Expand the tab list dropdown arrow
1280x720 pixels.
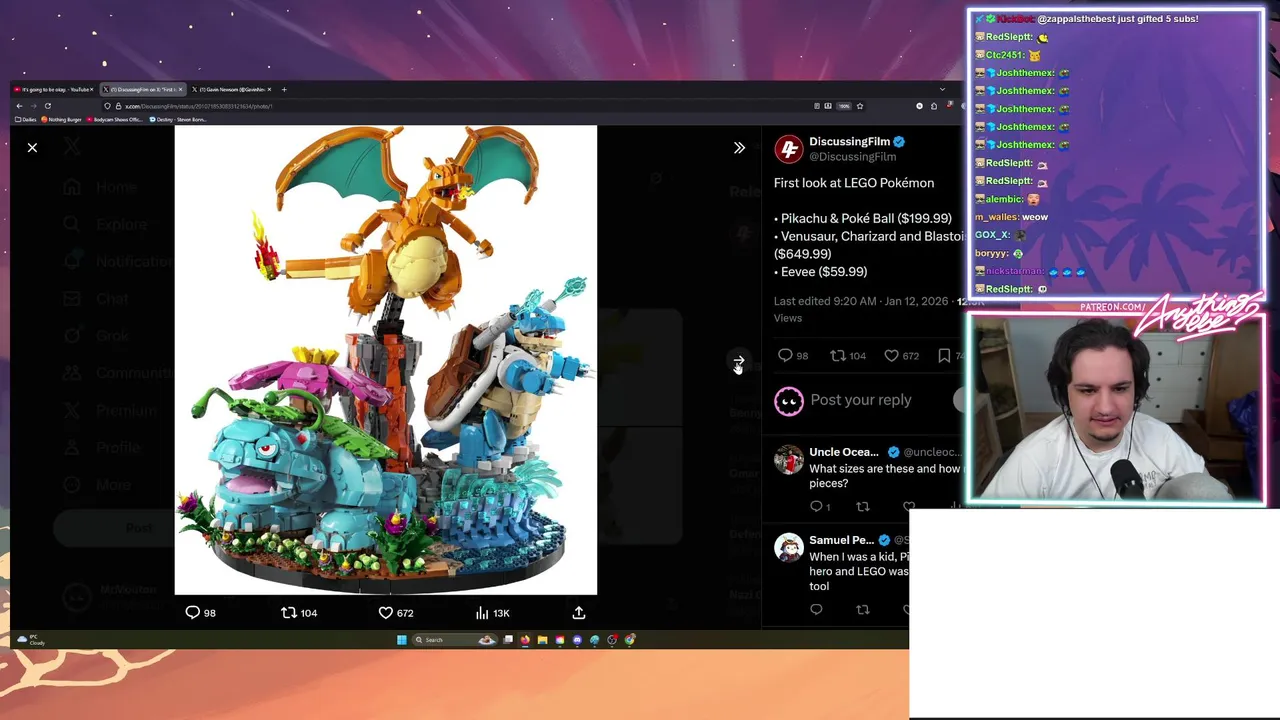[942, 90]
